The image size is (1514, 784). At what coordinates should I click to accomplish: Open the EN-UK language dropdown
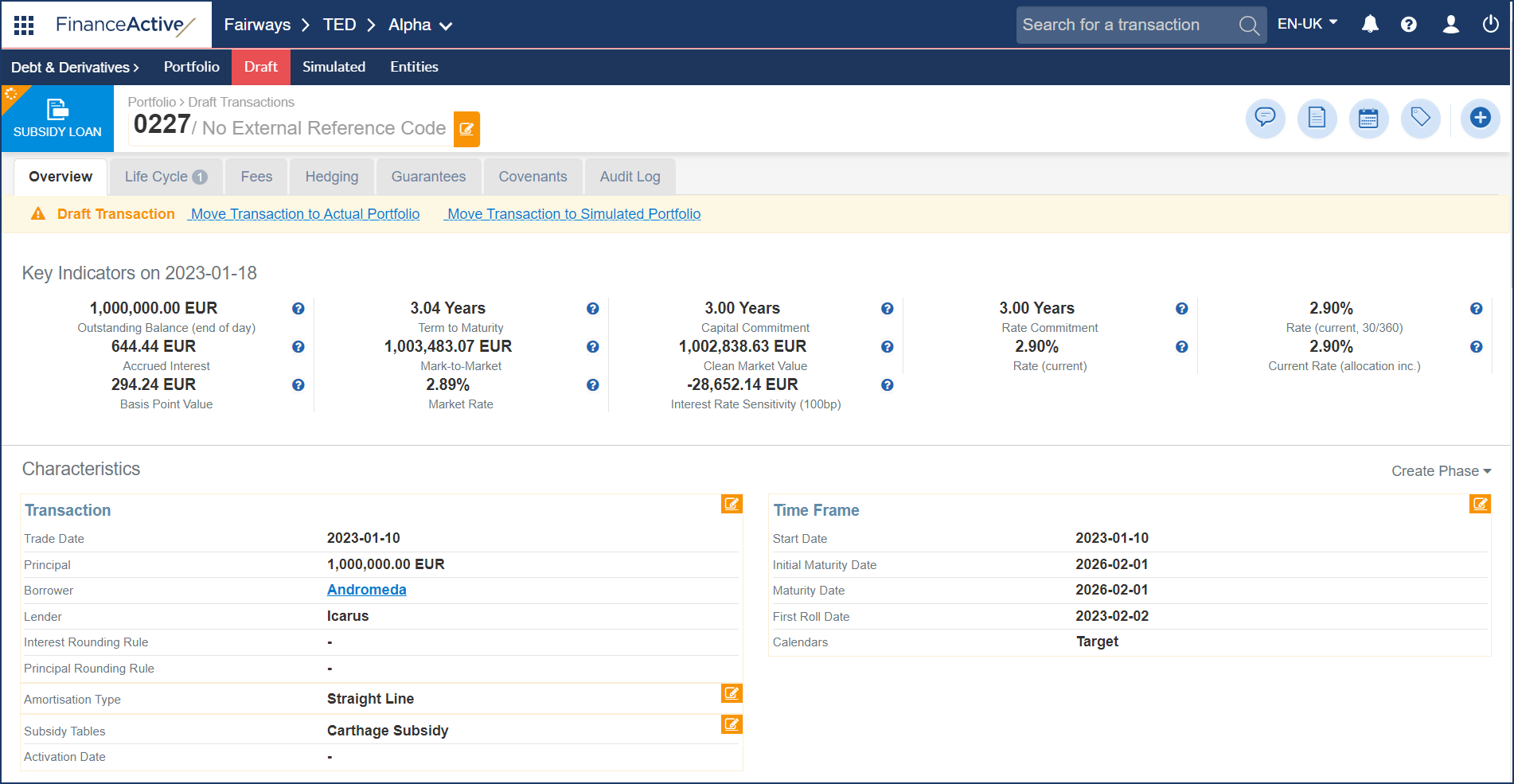(1307, 24)
